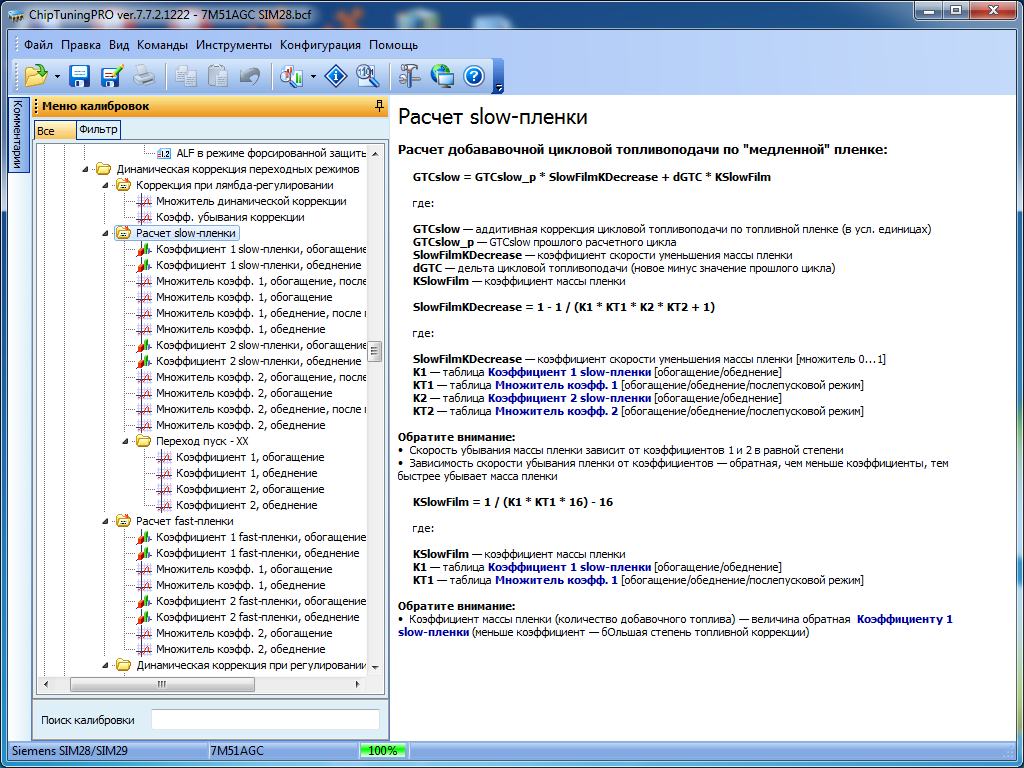Click the Save As icon with pencil
This screenshot has width=1024, height=768.
click(111, 75)
